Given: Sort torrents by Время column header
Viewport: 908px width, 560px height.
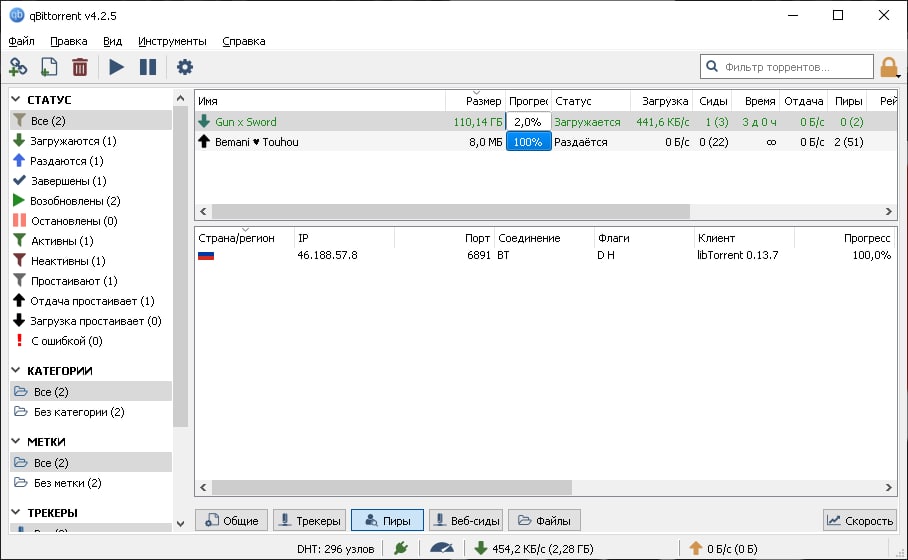Looking at the screenshot, I should click(x=756, y=101).
